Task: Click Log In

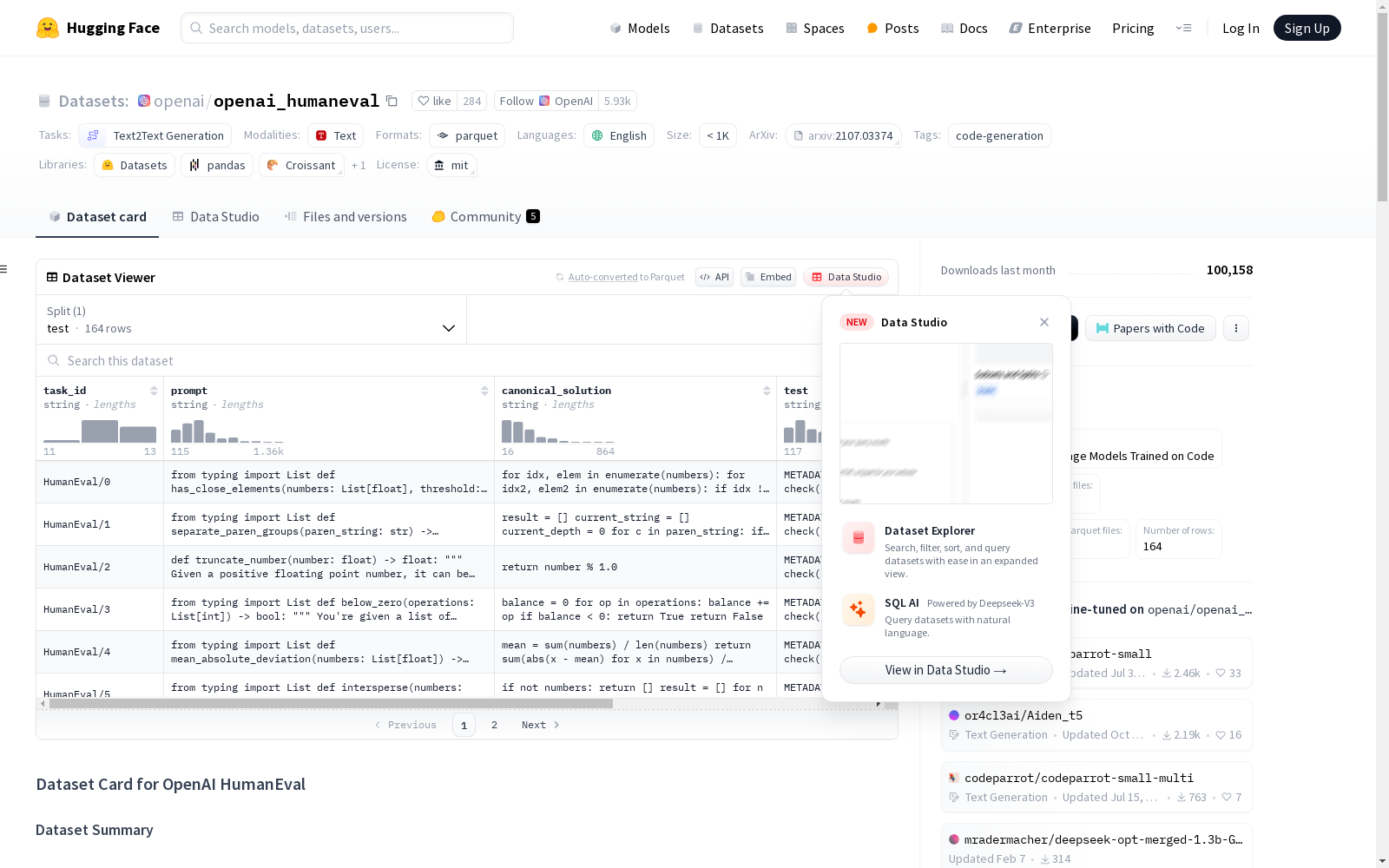Action: (1241, 28)
